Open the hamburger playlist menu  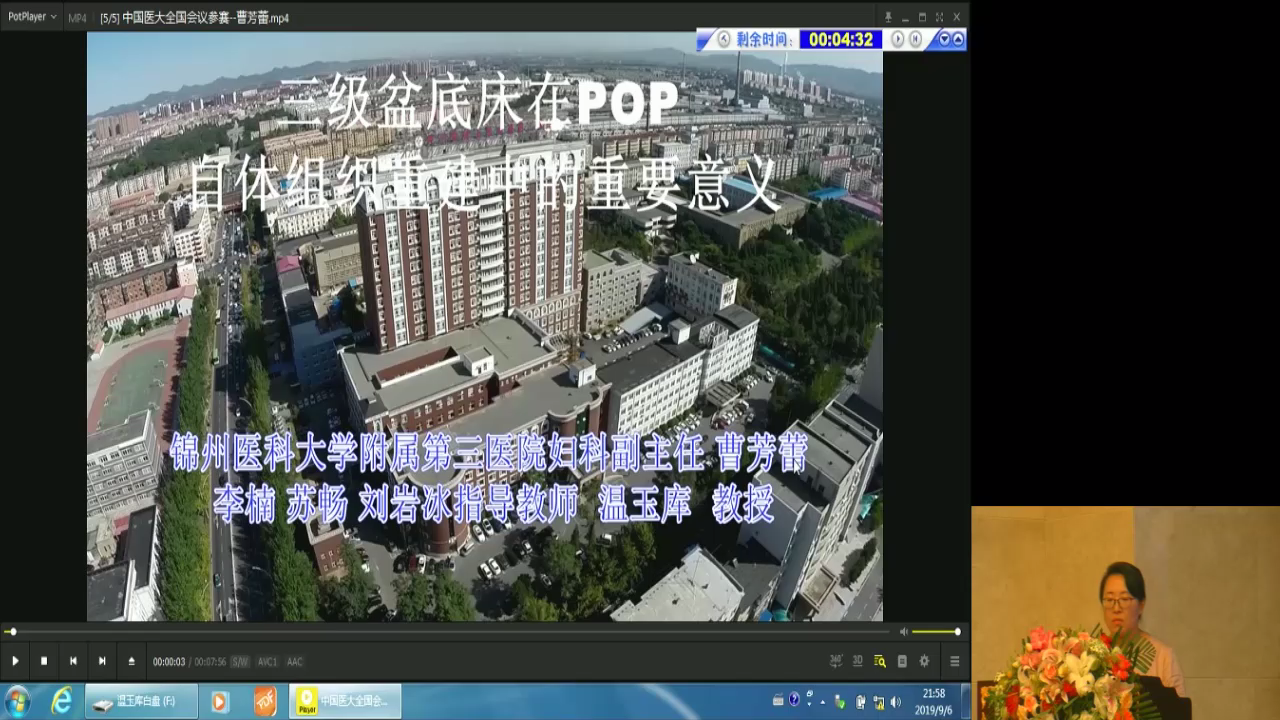[x=954, y=661]
